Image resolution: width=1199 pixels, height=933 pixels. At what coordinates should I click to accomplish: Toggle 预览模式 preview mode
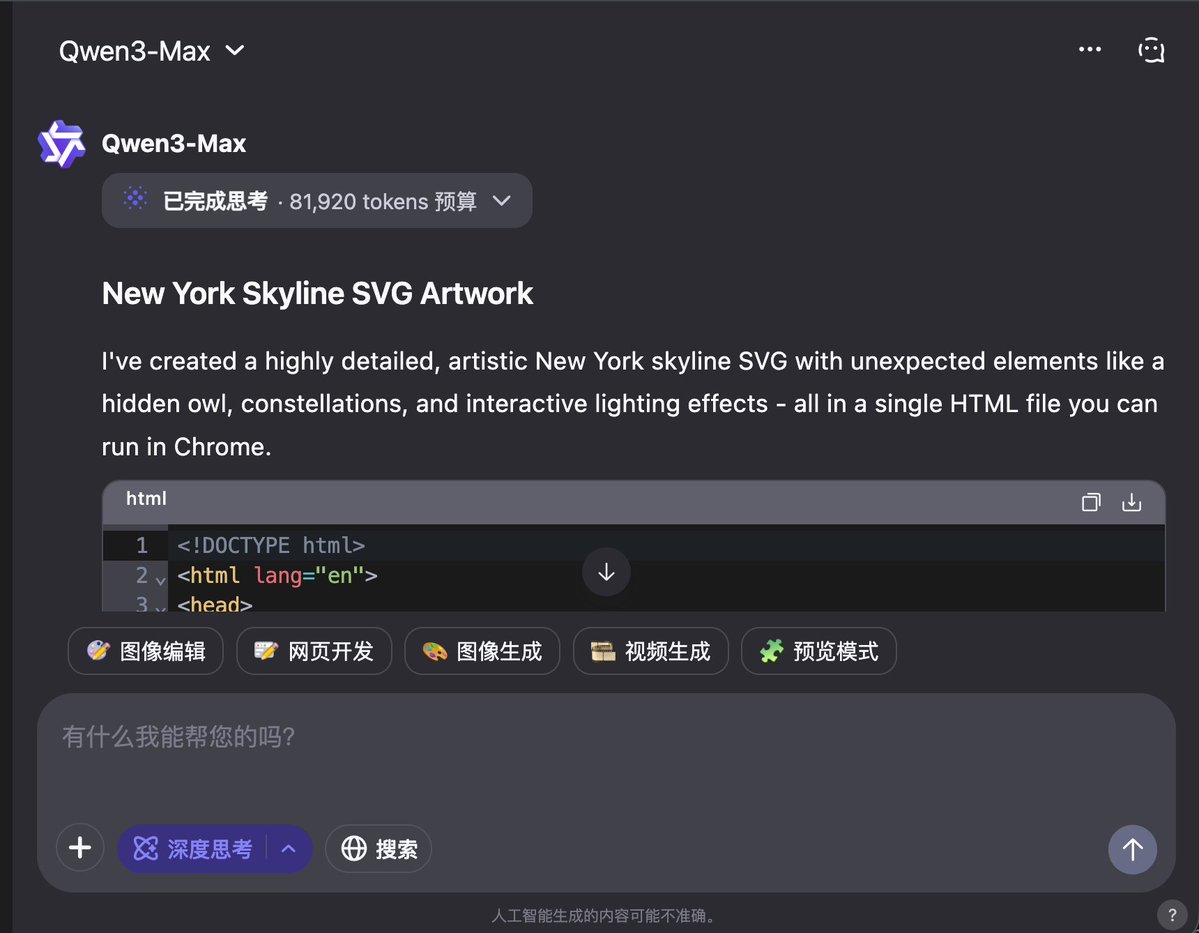pyautogui.click(x=818, y=651)
